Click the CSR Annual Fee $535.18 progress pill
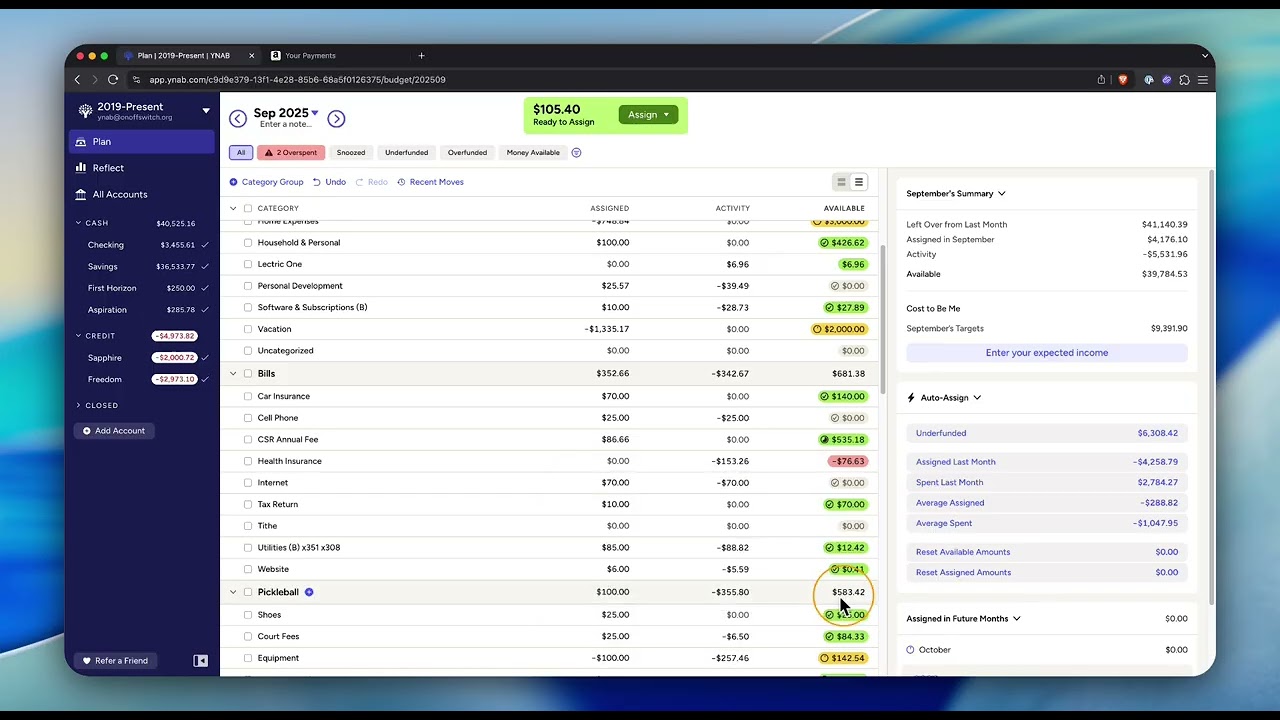 [x=843, y=440]
